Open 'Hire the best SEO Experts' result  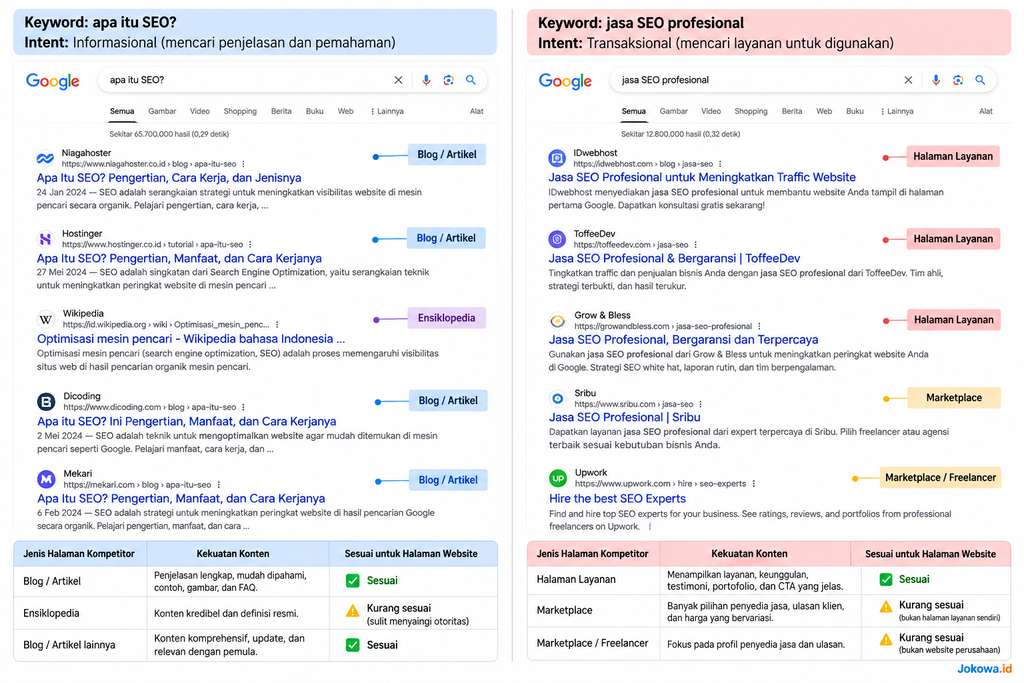(x=617, y=498)
